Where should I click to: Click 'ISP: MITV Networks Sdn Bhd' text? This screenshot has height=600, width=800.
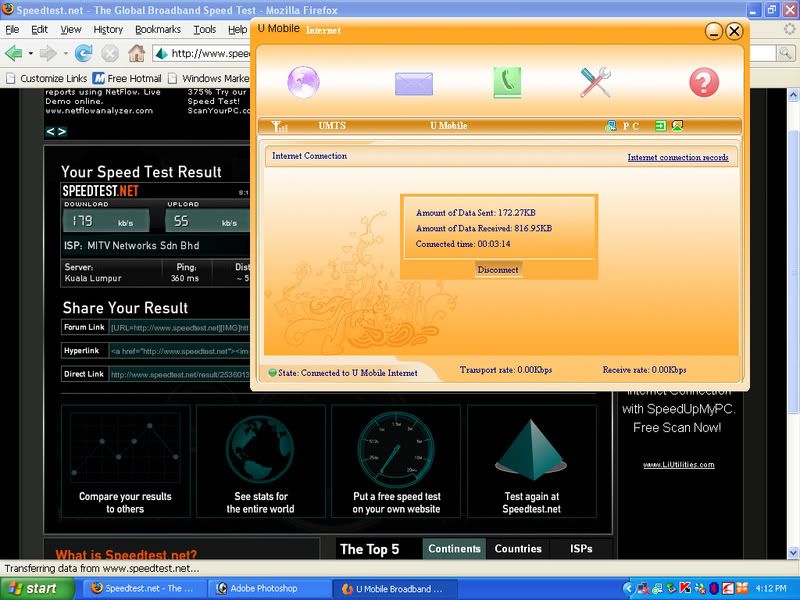(x=132, y=245)
